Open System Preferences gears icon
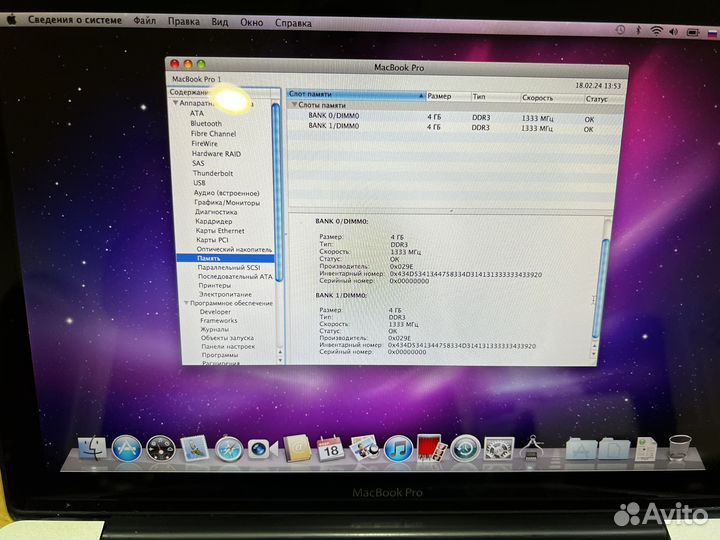Image resolution: width=720 pixels, height=540 pixels. [x=498, y=449]
